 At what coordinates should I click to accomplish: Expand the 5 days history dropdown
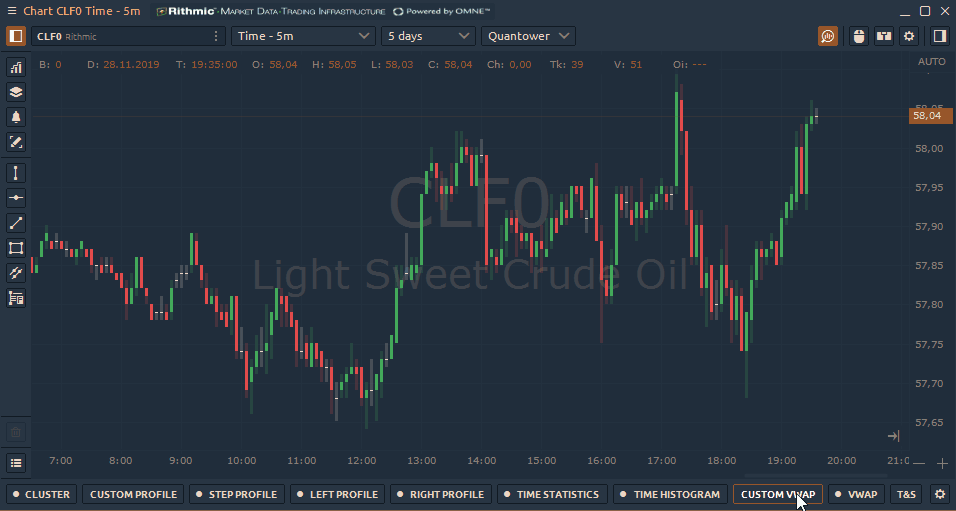(x=428, y=36)
